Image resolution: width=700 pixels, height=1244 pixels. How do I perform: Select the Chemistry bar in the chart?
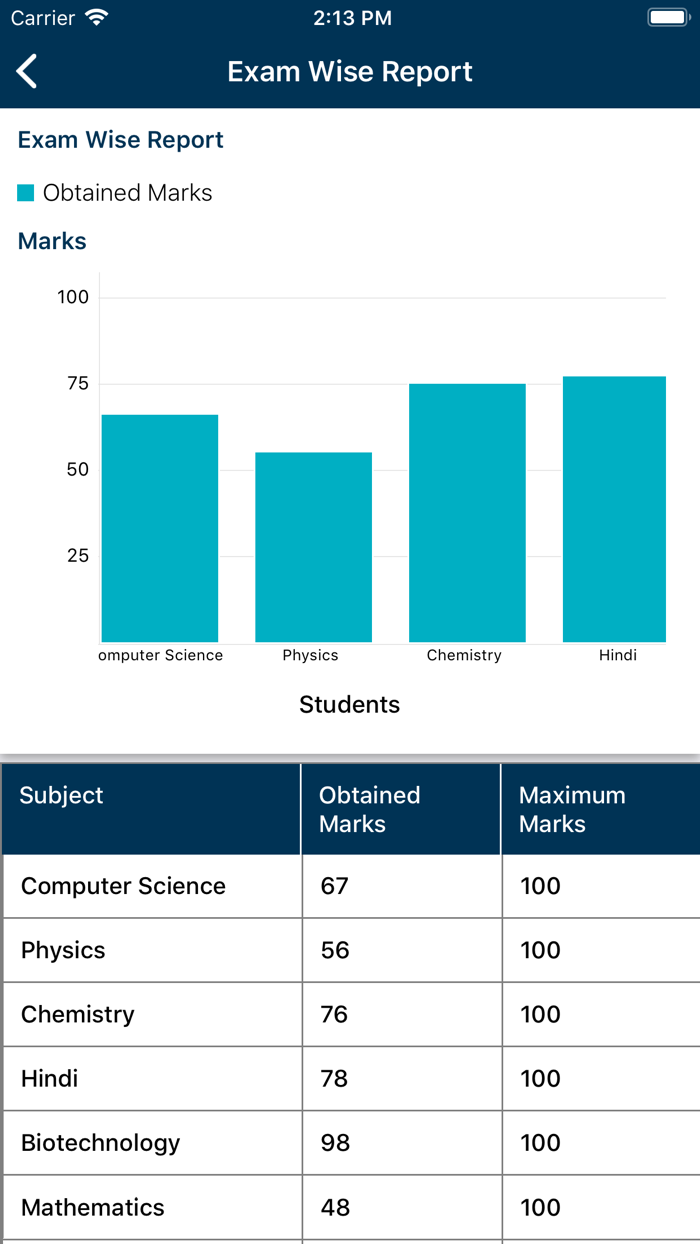[467, 510]
